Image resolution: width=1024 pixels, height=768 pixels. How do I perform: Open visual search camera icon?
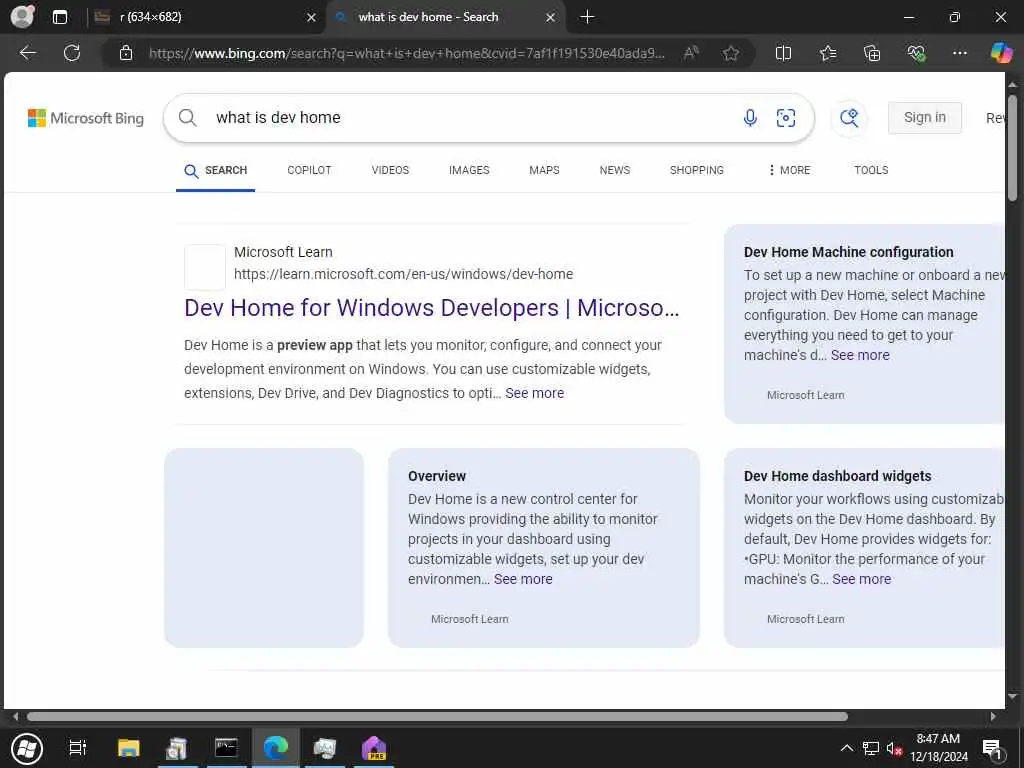click(786, 118)
